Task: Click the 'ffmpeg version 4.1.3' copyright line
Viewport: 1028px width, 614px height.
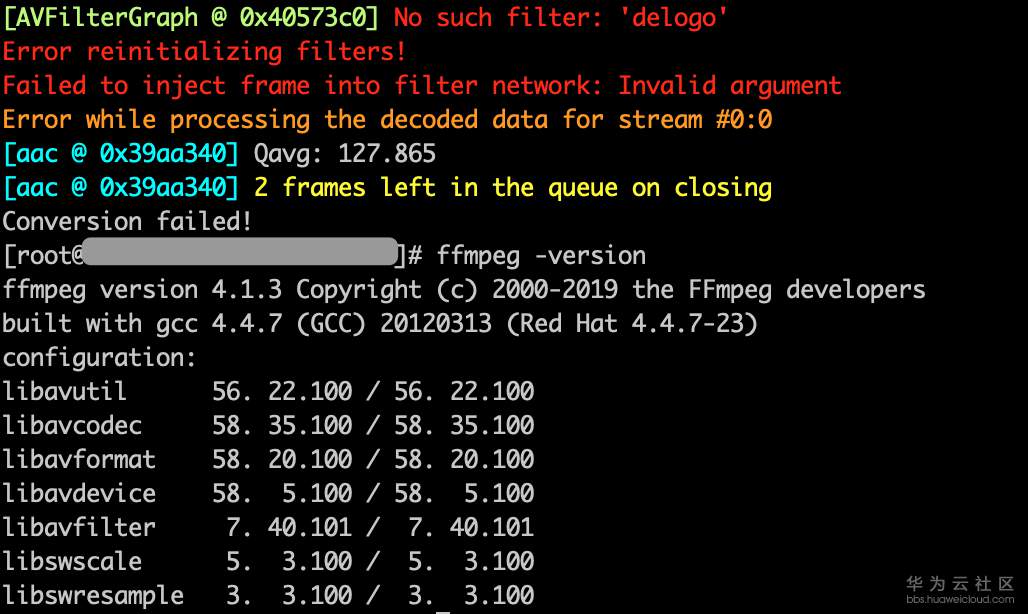Action: pyautogui.click(x=463, y=289)
